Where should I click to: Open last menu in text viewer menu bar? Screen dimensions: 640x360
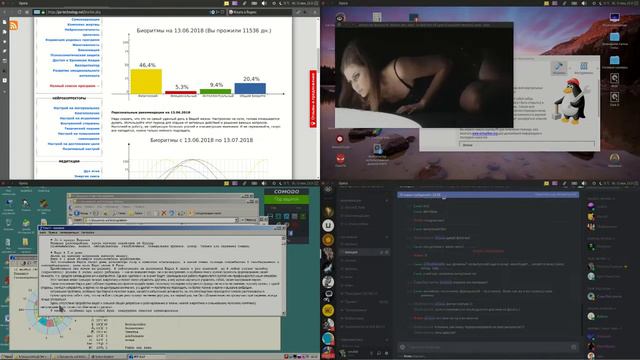click(87, 232)
